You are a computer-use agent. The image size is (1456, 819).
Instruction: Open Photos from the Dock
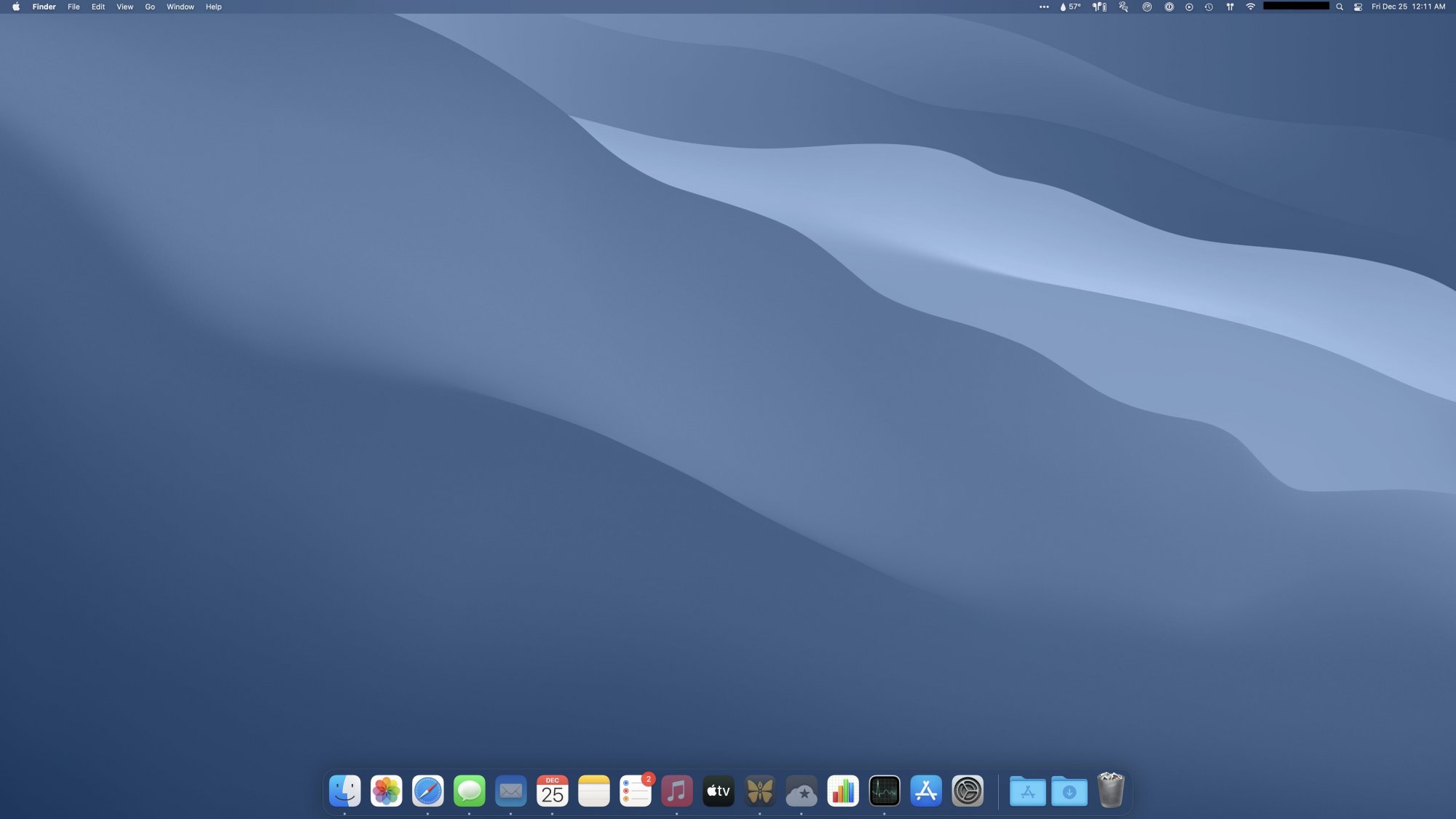(x=386, y=791)
